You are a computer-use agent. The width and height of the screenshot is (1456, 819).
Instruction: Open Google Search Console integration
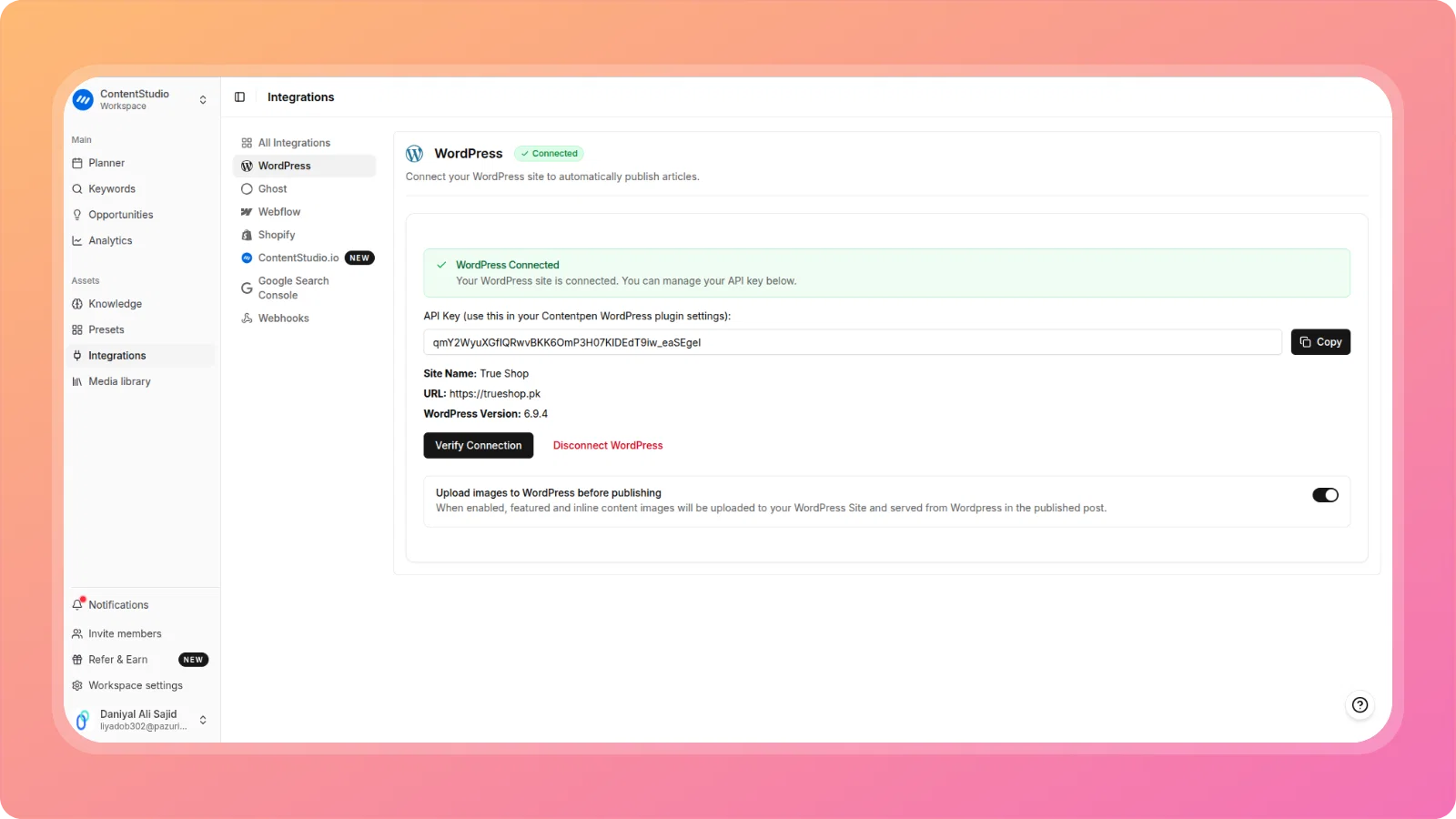tap(304, 288)
